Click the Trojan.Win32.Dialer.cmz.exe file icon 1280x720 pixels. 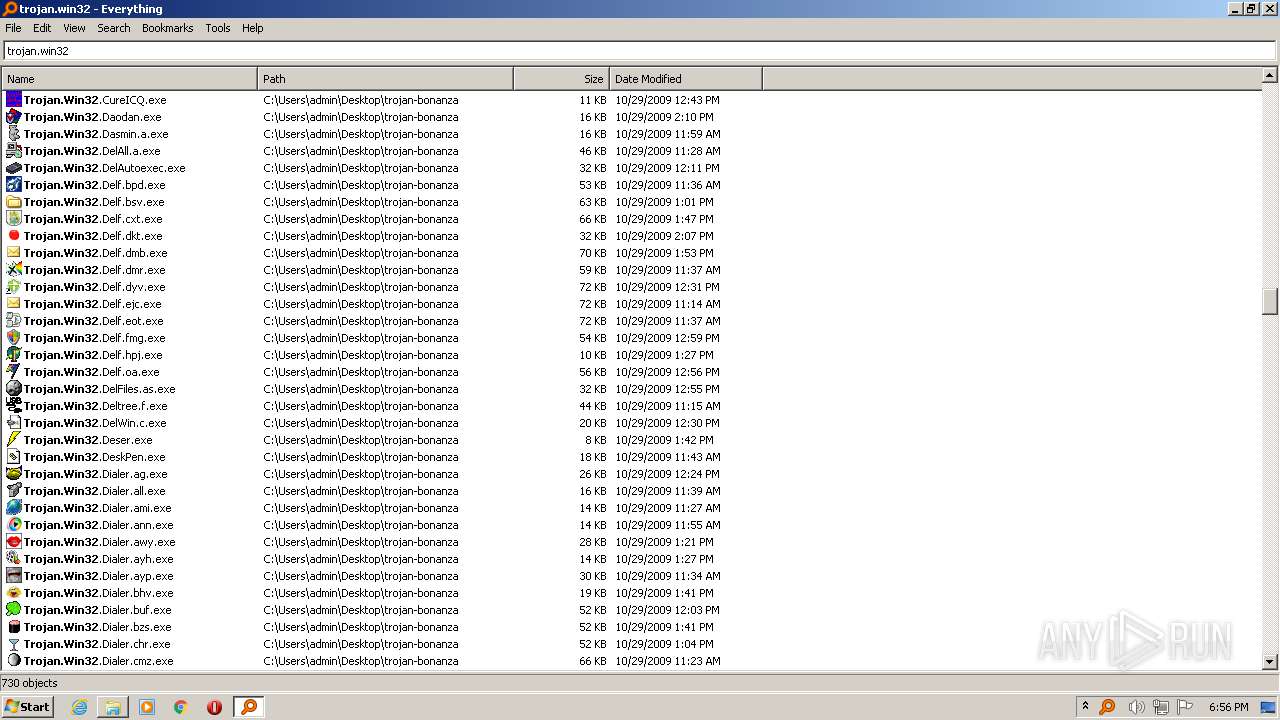[x=14, y=661]
